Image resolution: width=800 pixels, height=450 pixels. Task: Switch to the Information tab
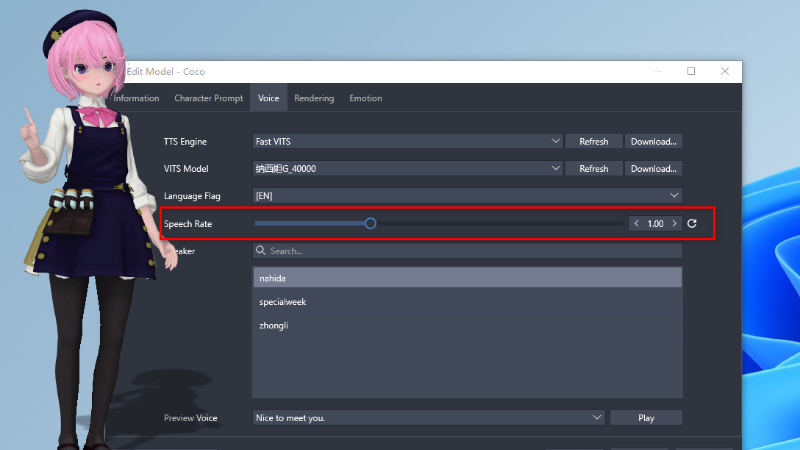(x=136, y=98)
